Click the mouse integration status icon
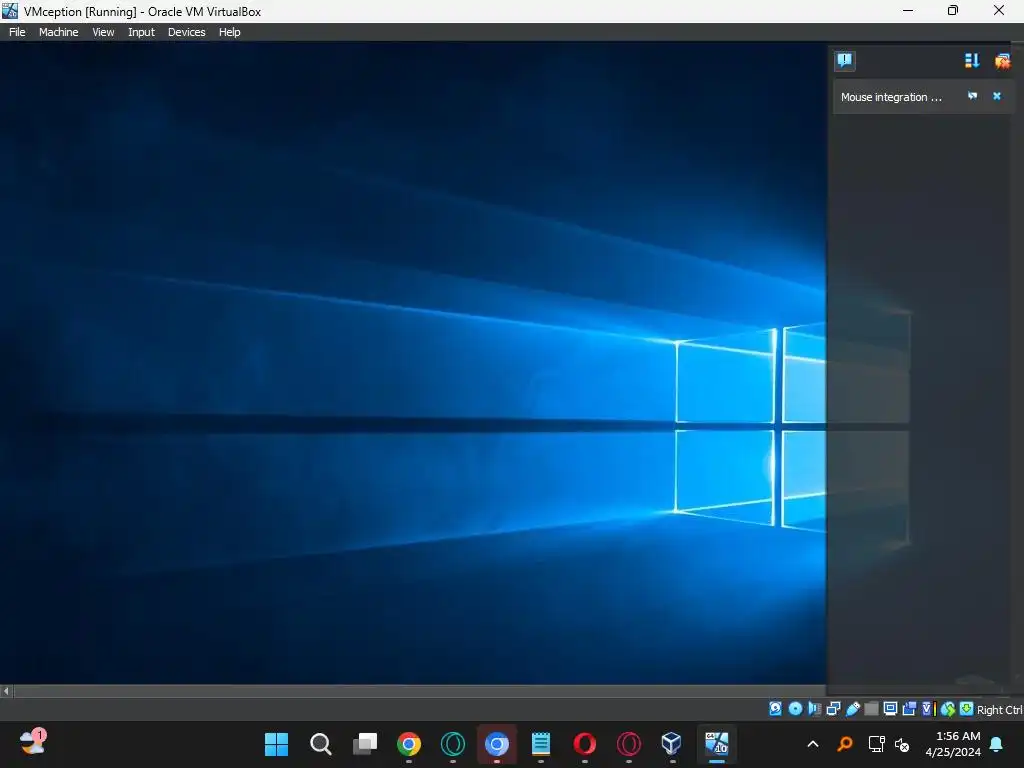The height and width of the screenshot is (768, 1024). [x=948, y=709]
